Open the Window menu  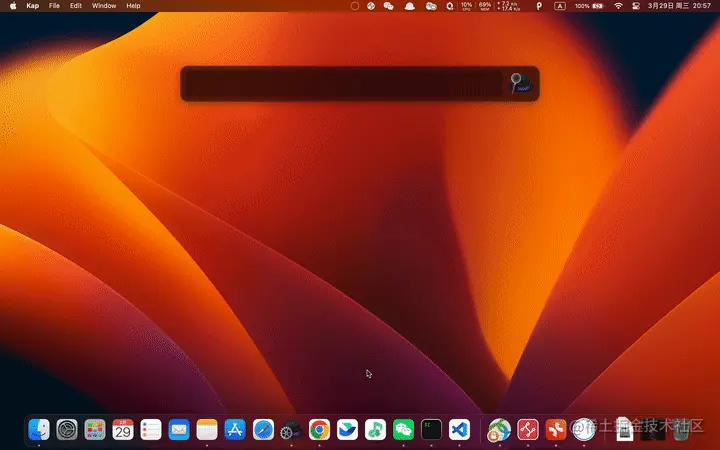(x=104, y=6)
